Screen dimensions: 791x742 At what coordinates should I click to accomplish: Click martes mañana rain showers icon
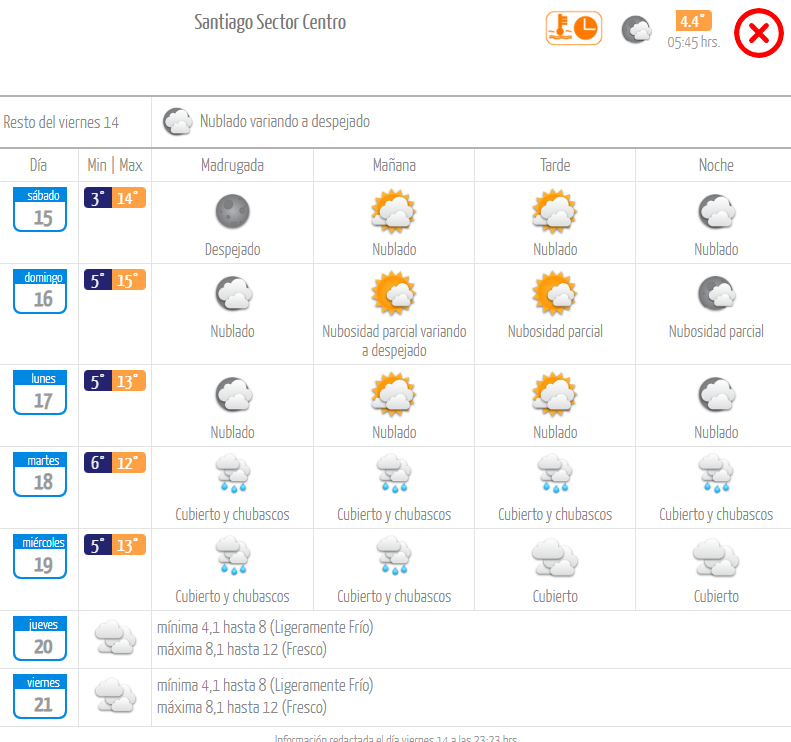(x=393, y=473)
